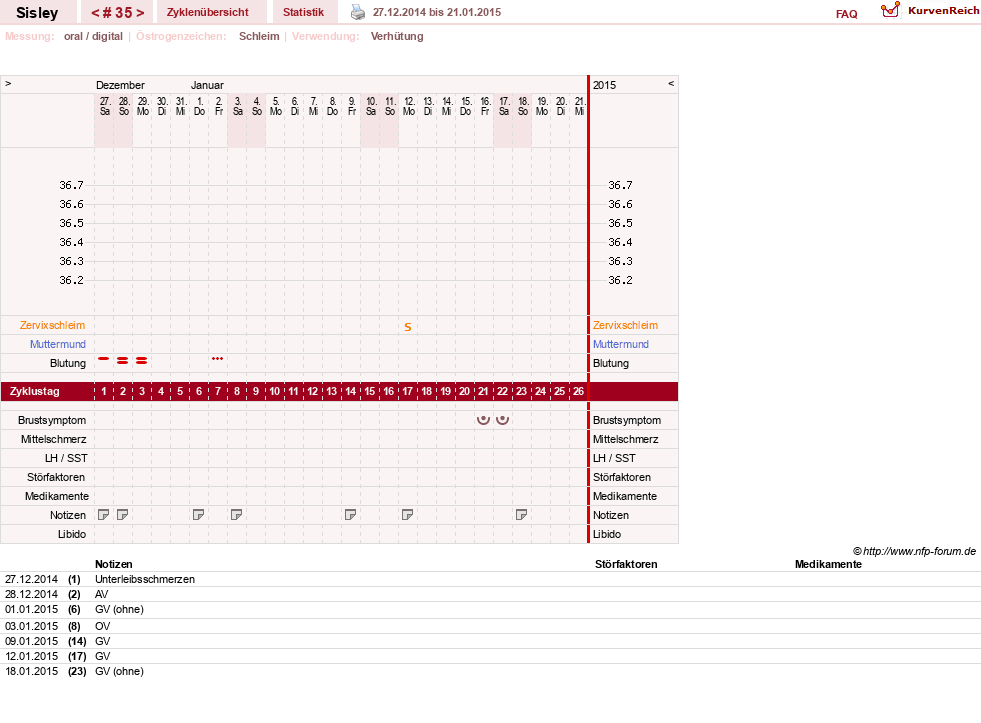Image resolution: width=981 pixels, height=723 pixels.
Task: Click 'Verhütung' usage value
Action: coord(397,36)
